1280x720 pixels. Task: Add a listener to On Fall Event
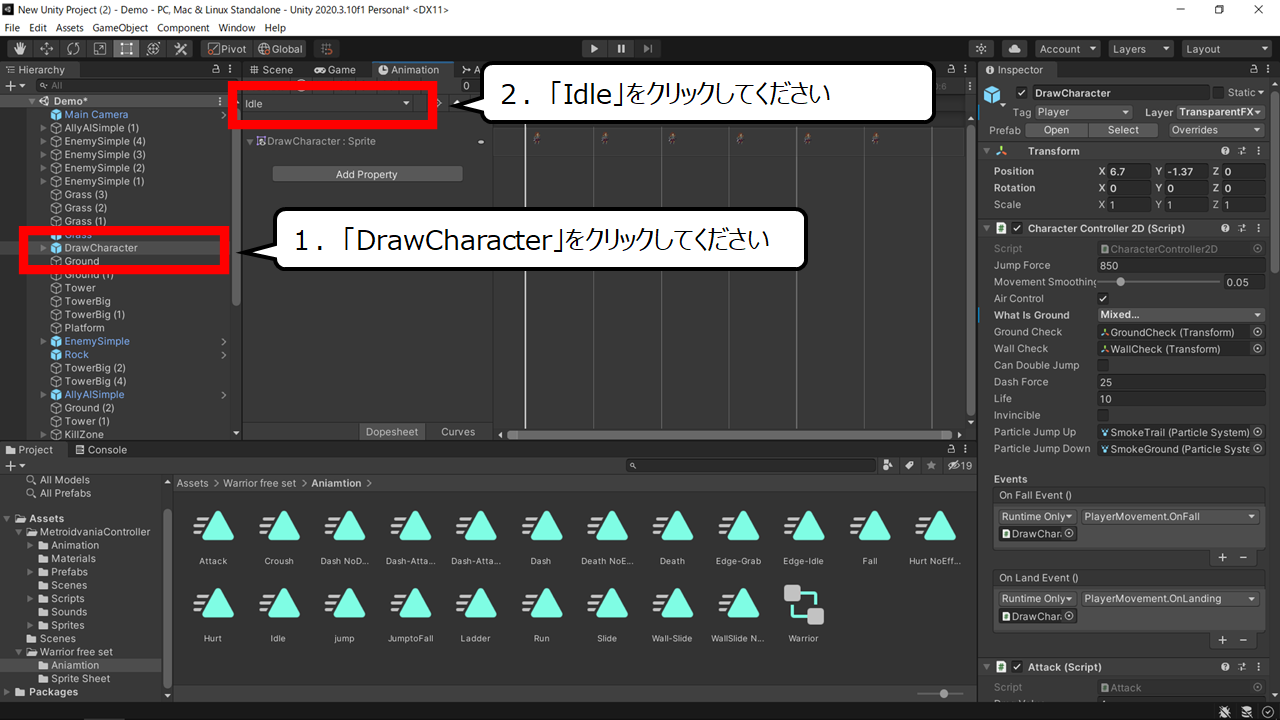point(1222,557)
